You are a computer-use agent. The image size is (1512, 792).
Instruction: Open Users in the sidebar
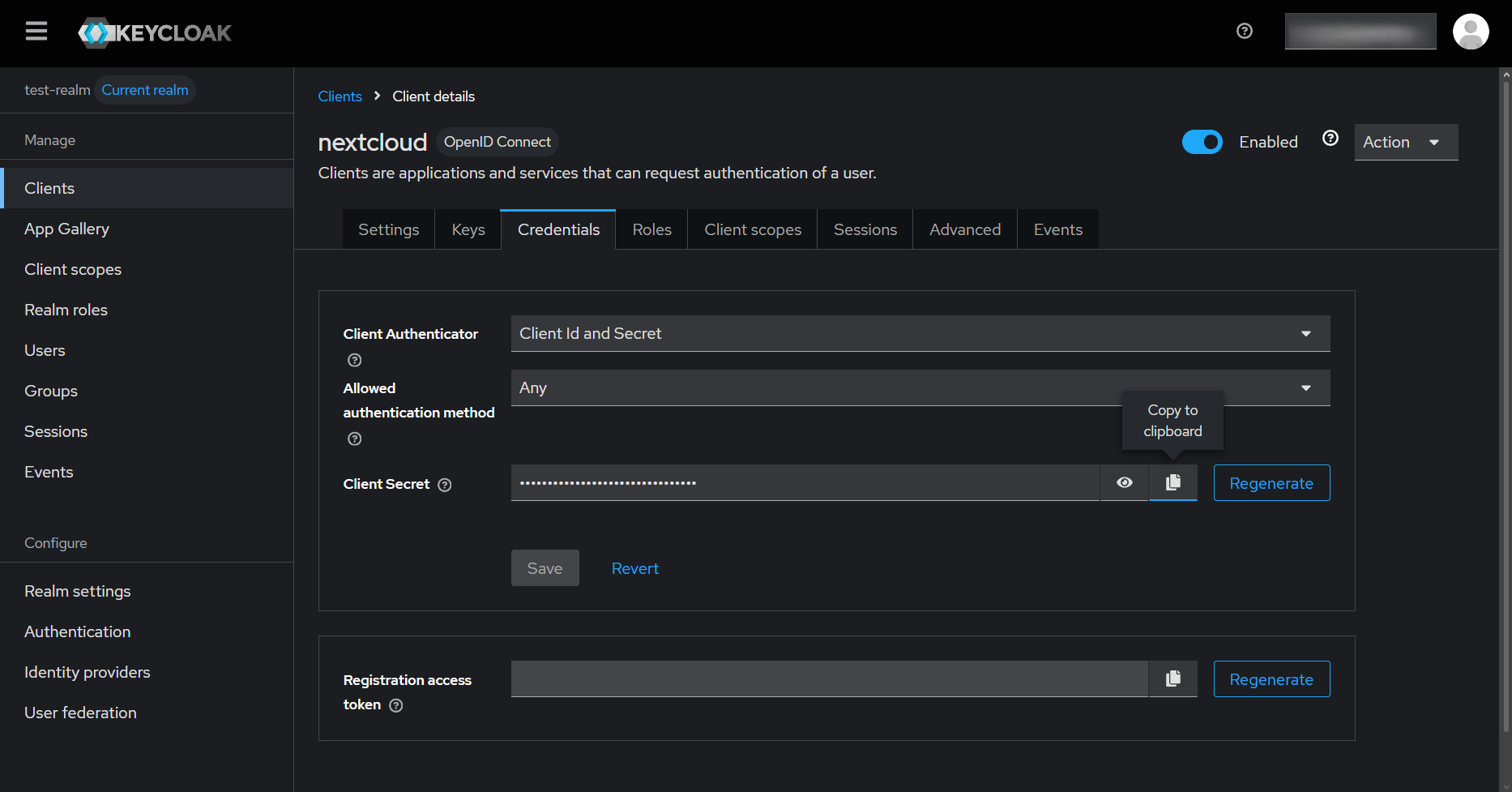click(147, 350)
